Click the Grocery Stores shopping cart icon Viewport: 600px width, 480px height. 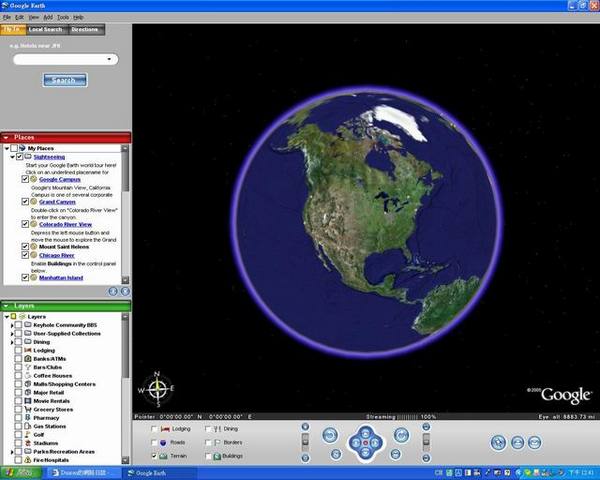pyautogui.click(x=28, y=409)
